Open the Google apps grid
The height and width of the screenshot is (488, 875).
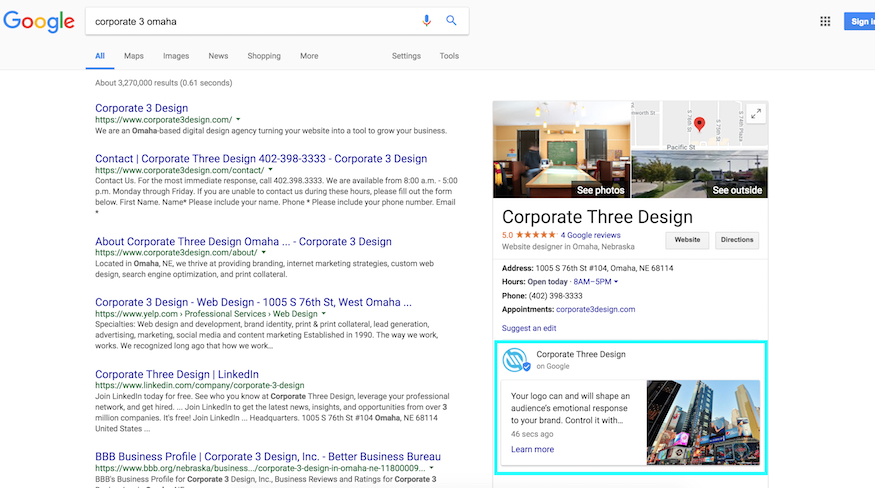coord(825,21)
